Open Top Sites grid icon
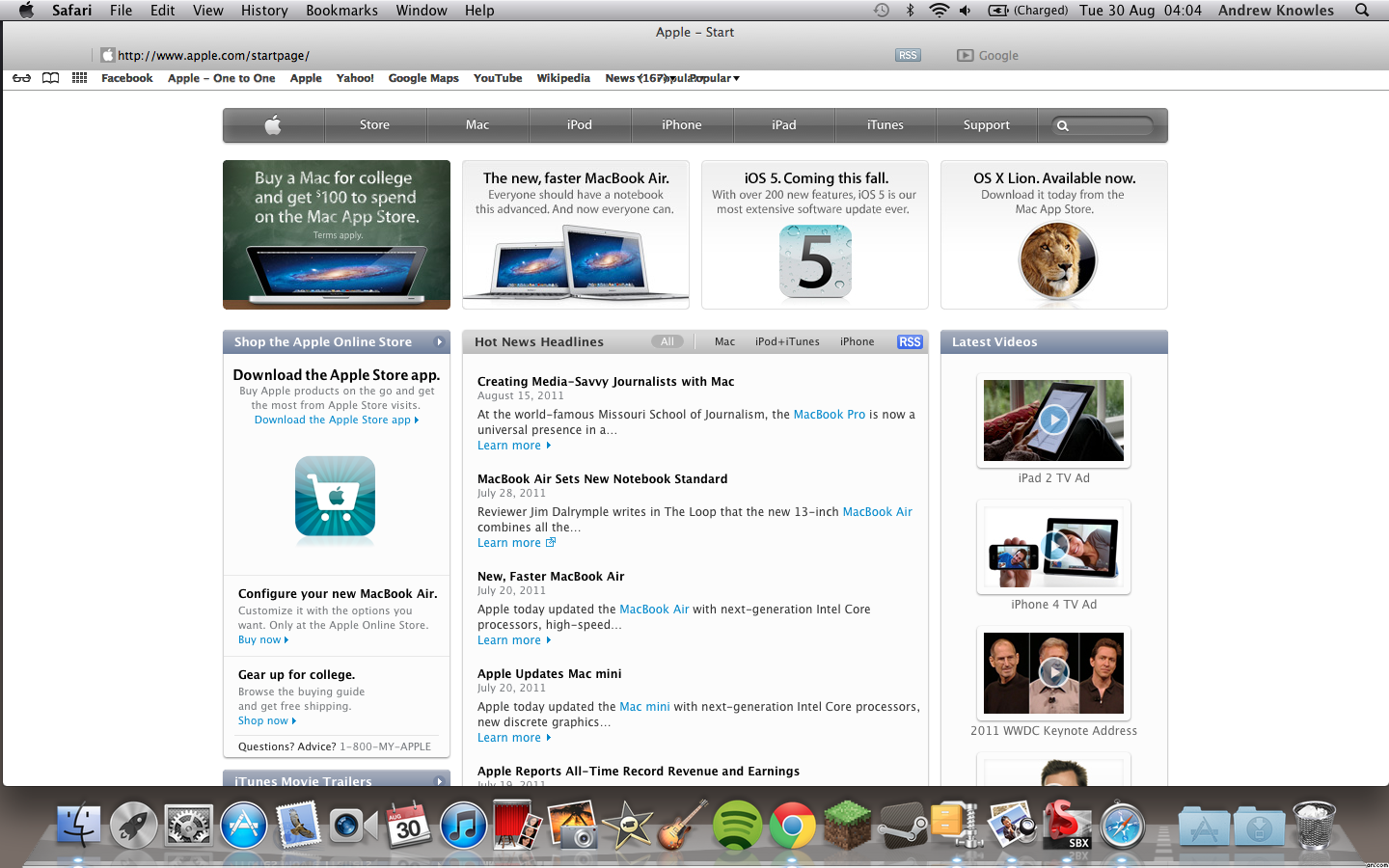Screen dimensions: 1389x868 79,78
